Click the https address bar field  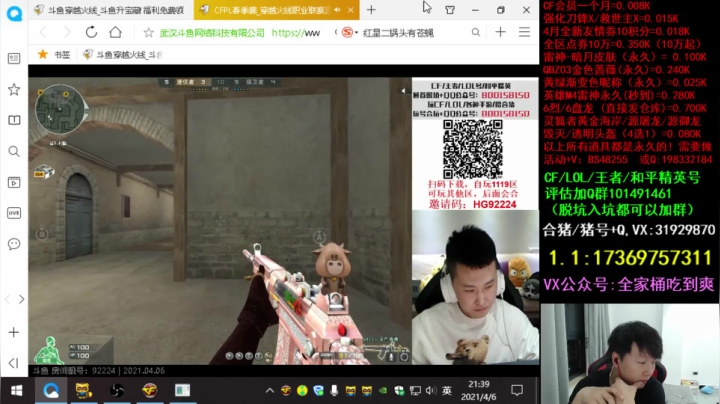(296, 33)
